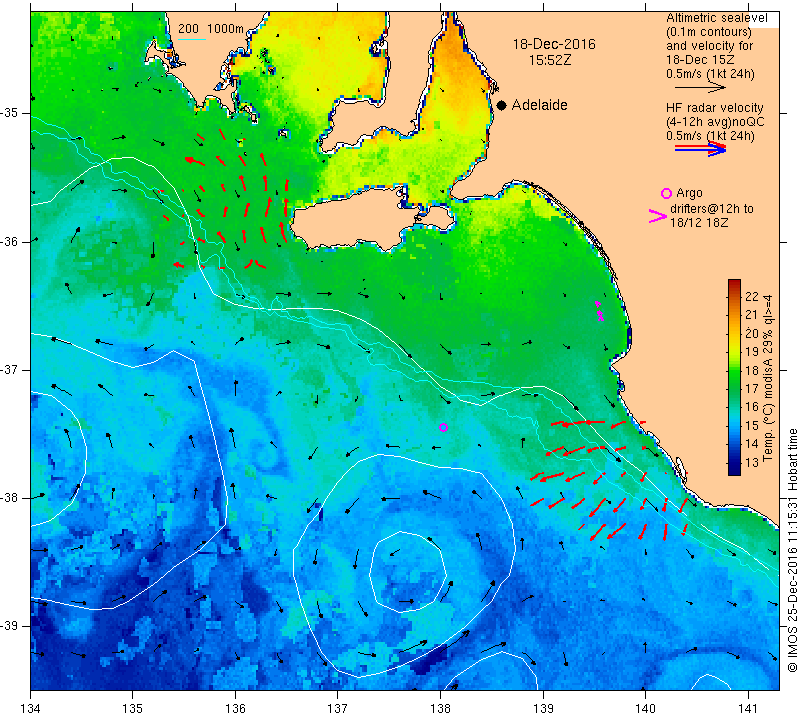Click the cyan isobath legend line
Viewport: 800px width, 720px height.
coord(191,39)
